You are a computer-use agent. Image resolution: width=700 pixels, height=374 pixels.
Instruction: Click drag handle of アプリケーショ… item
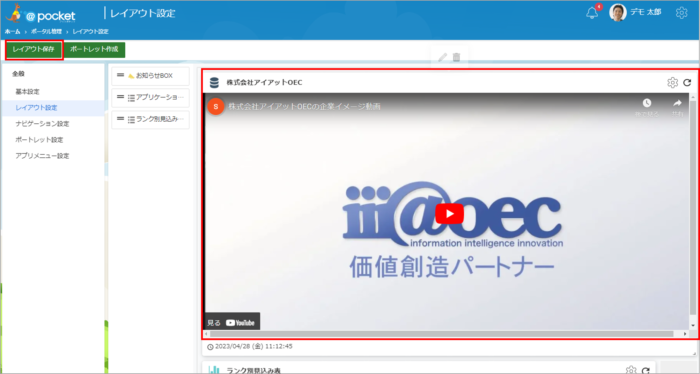(121, 97)
